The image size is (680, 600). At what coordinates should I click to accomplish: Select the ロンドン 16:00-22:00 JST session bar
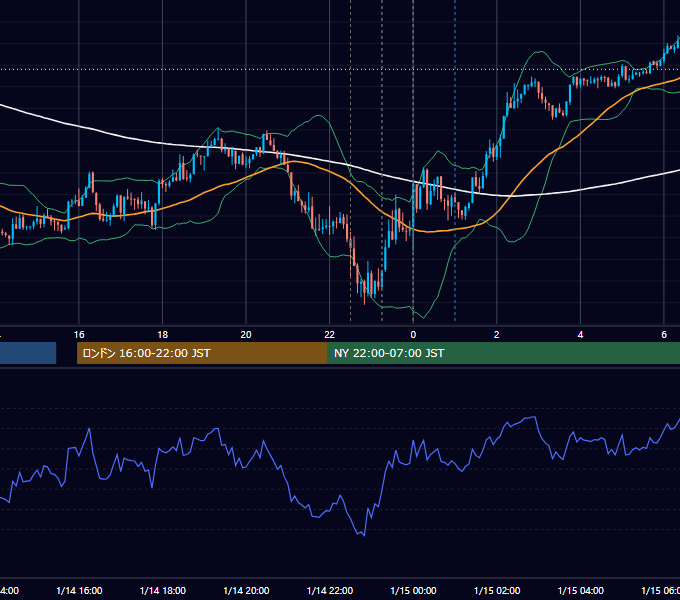tap(202, 353)
